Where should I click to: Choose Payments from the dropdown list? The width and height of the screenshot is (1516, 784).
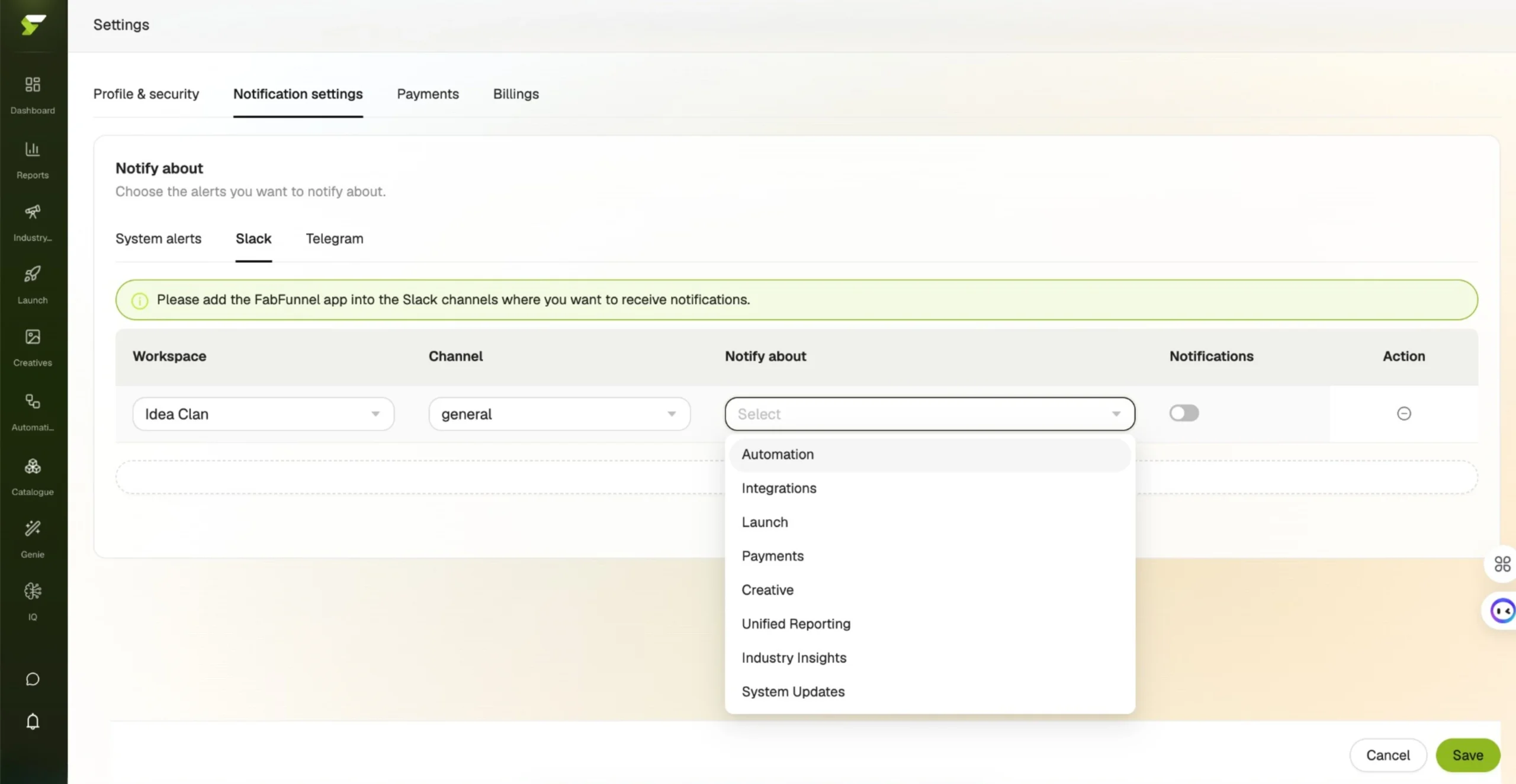[x=930, y=556]
